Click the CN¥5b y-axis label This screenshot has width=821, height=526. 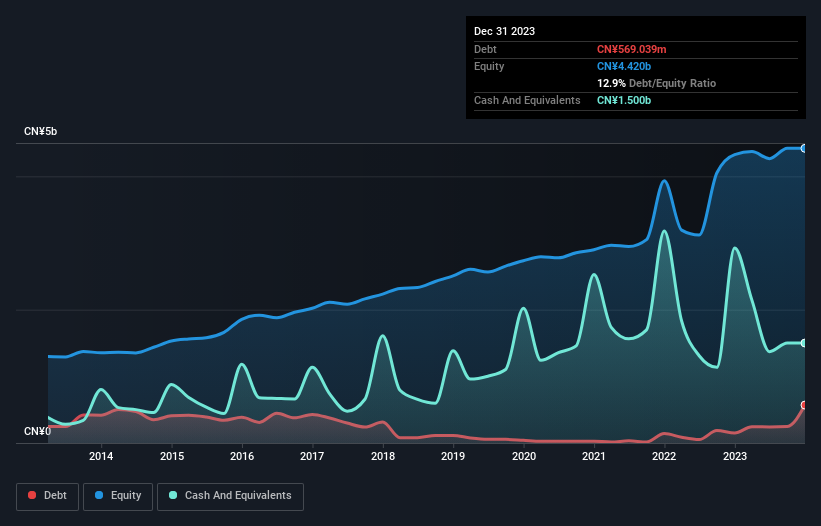pos(40,131)
